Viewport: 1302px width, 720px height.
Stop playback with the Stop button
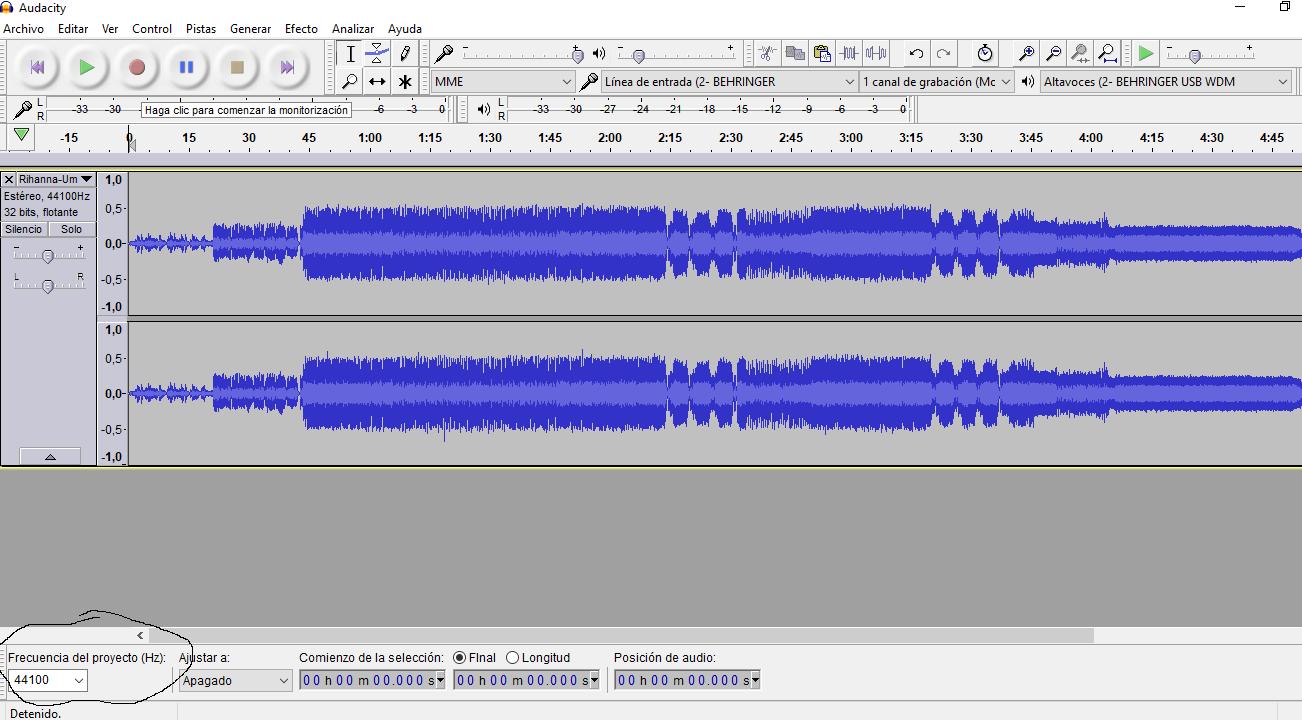pyautogui.click(x=237, y=67)
